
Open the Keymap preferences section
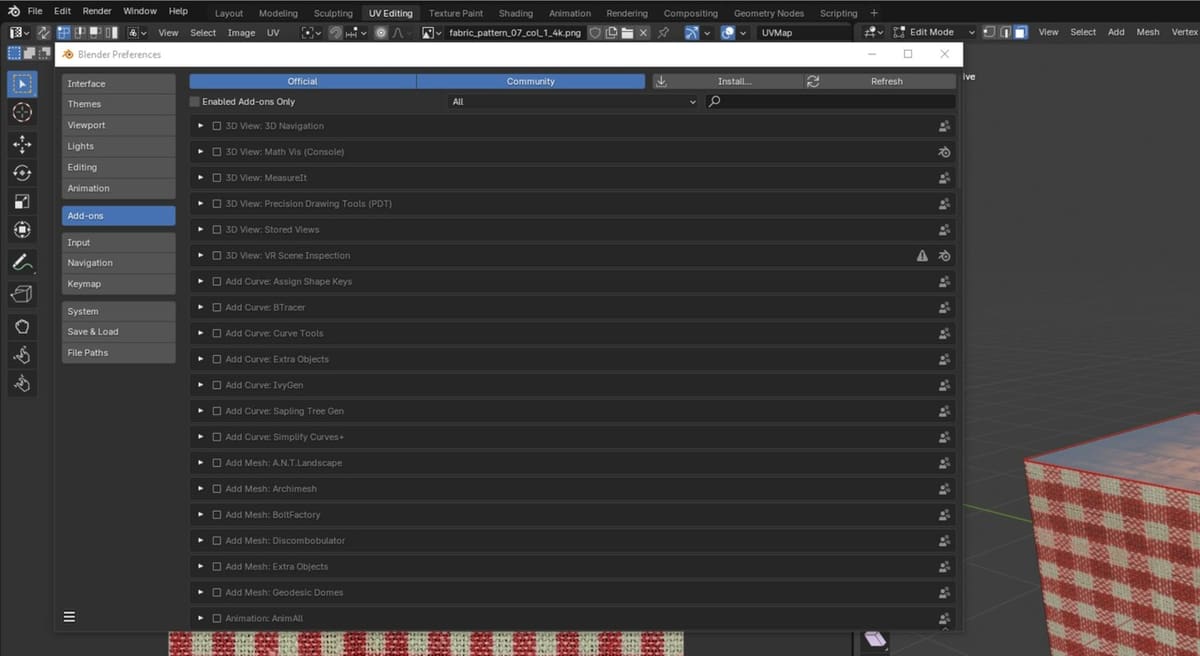118,284
